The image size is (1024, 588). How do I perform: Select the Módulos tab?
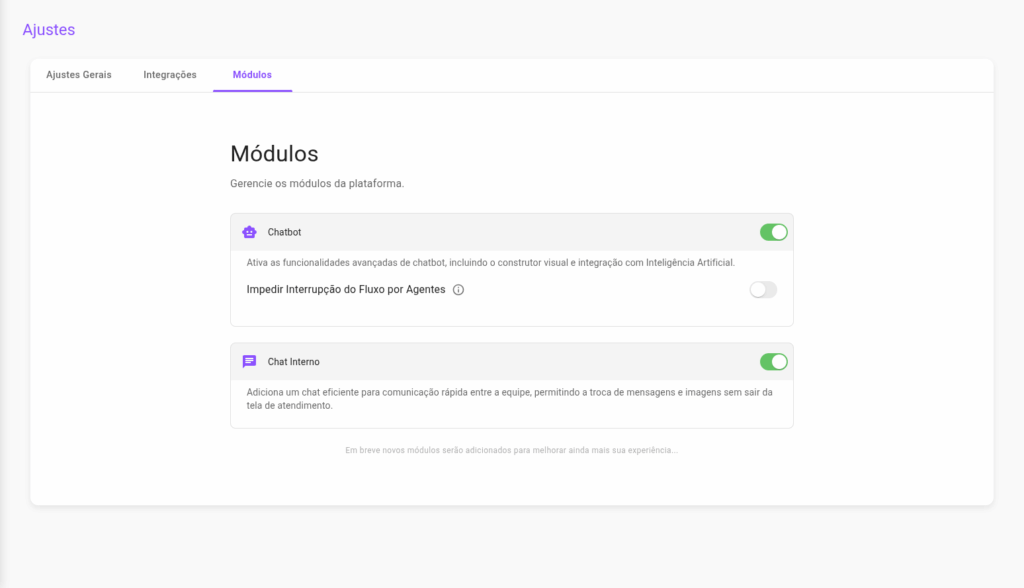(252, 75)
